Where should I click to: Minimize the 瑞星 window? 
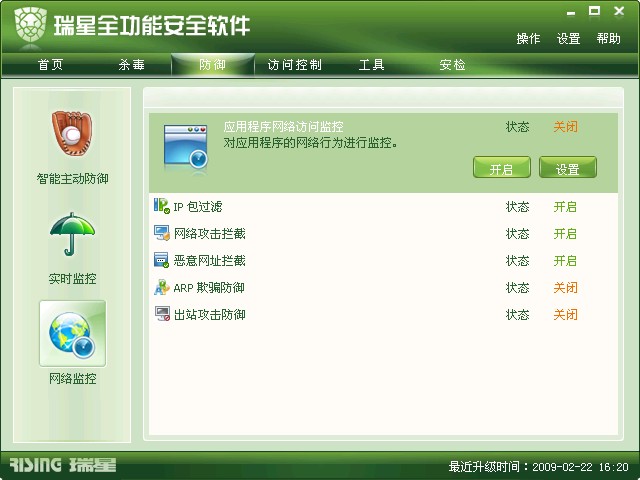coord(571,13)
